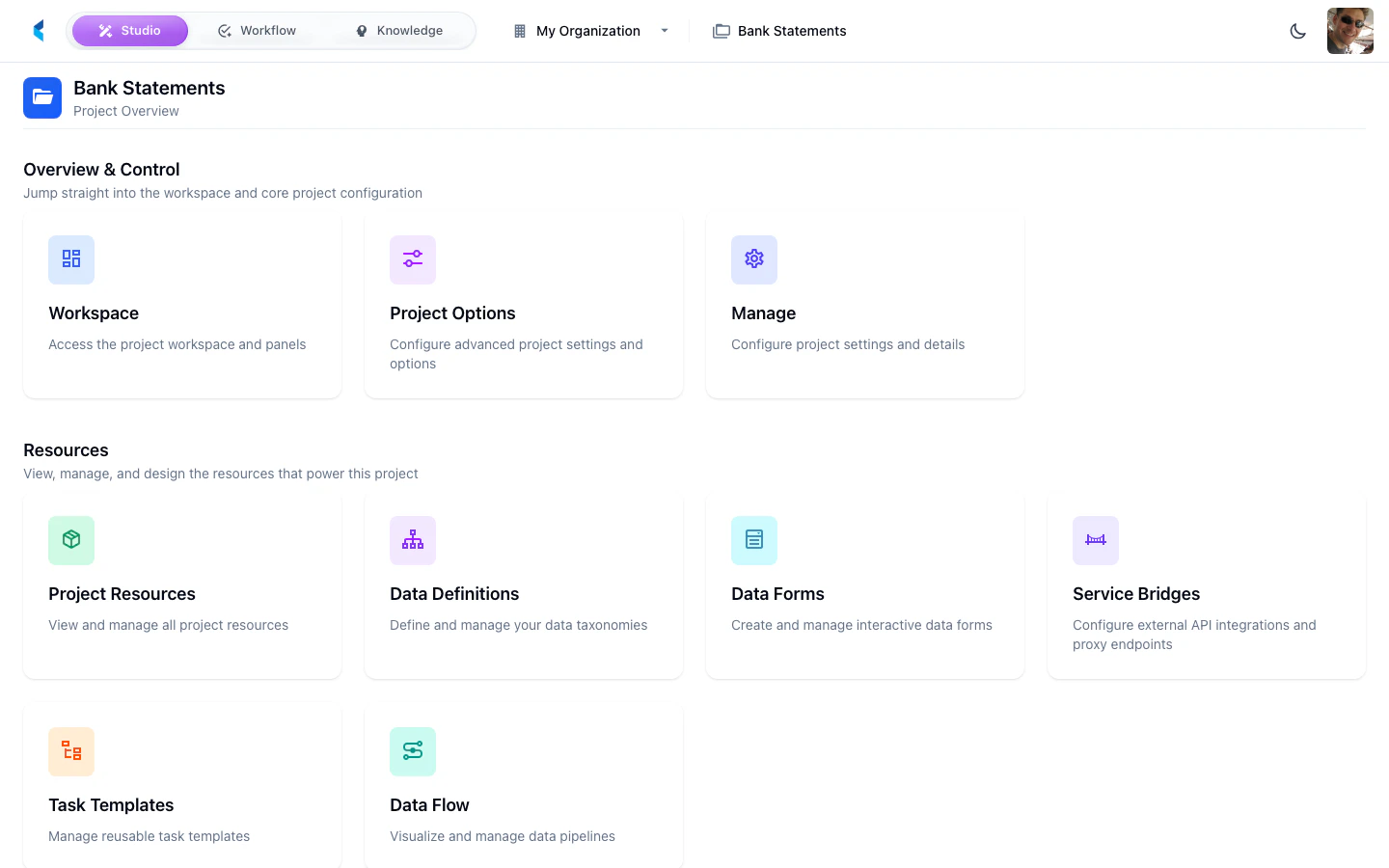Open the Workspace panels icon
This screenshot has height=868, width=1389.
[x=71, y=259]
